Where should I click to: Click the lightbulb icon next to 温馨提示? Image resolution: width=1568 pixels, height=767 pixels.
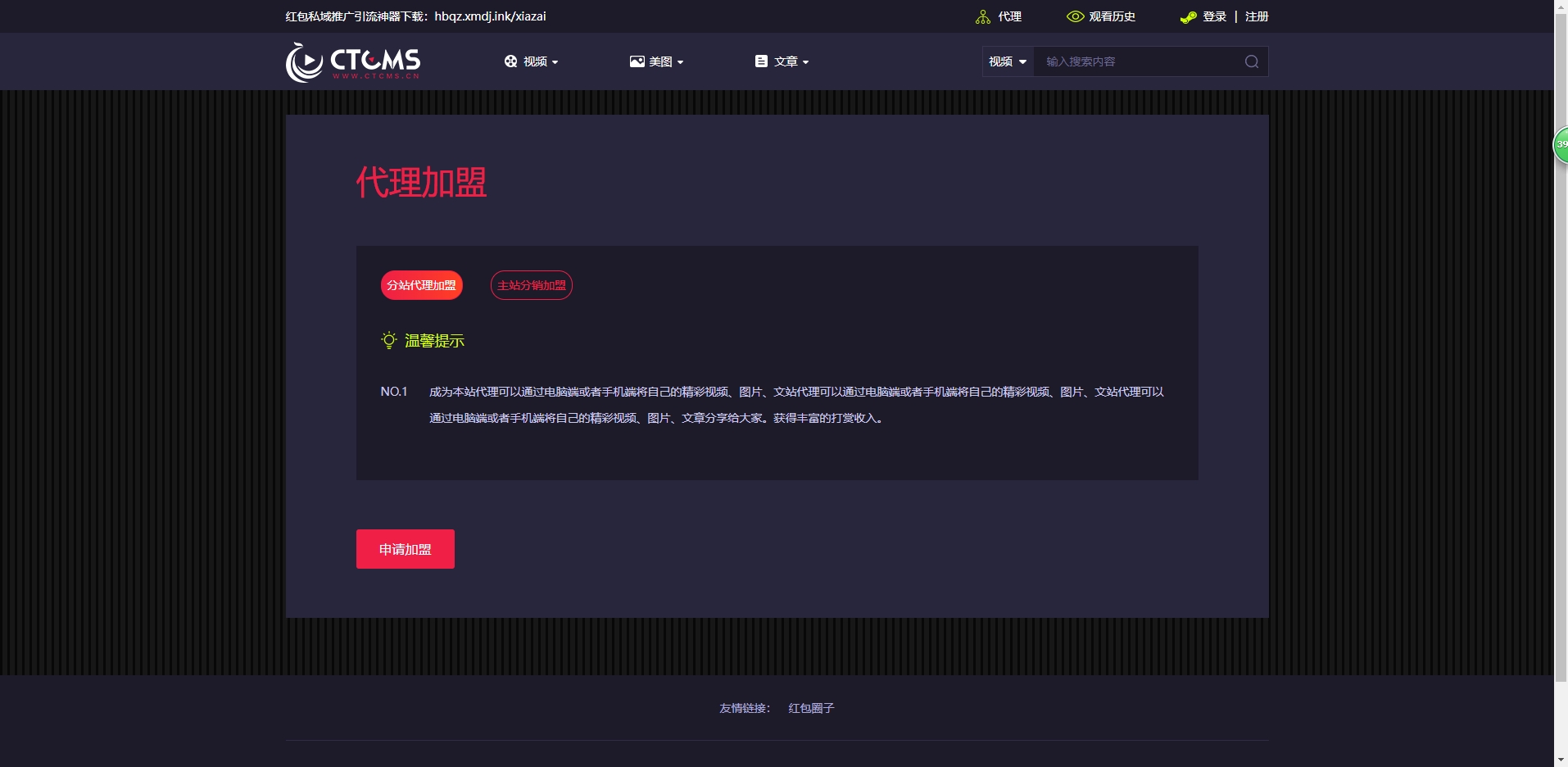tap(387, 340)
